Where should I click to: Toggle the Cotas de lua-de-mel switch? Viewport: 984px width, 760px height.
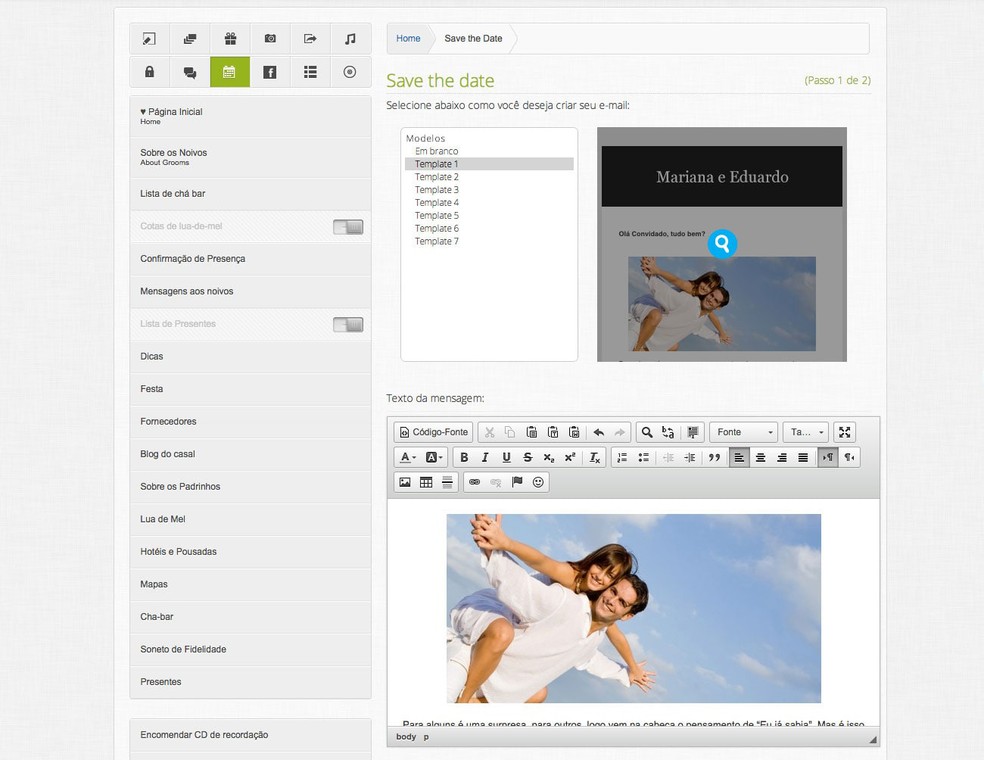point(348,227)
